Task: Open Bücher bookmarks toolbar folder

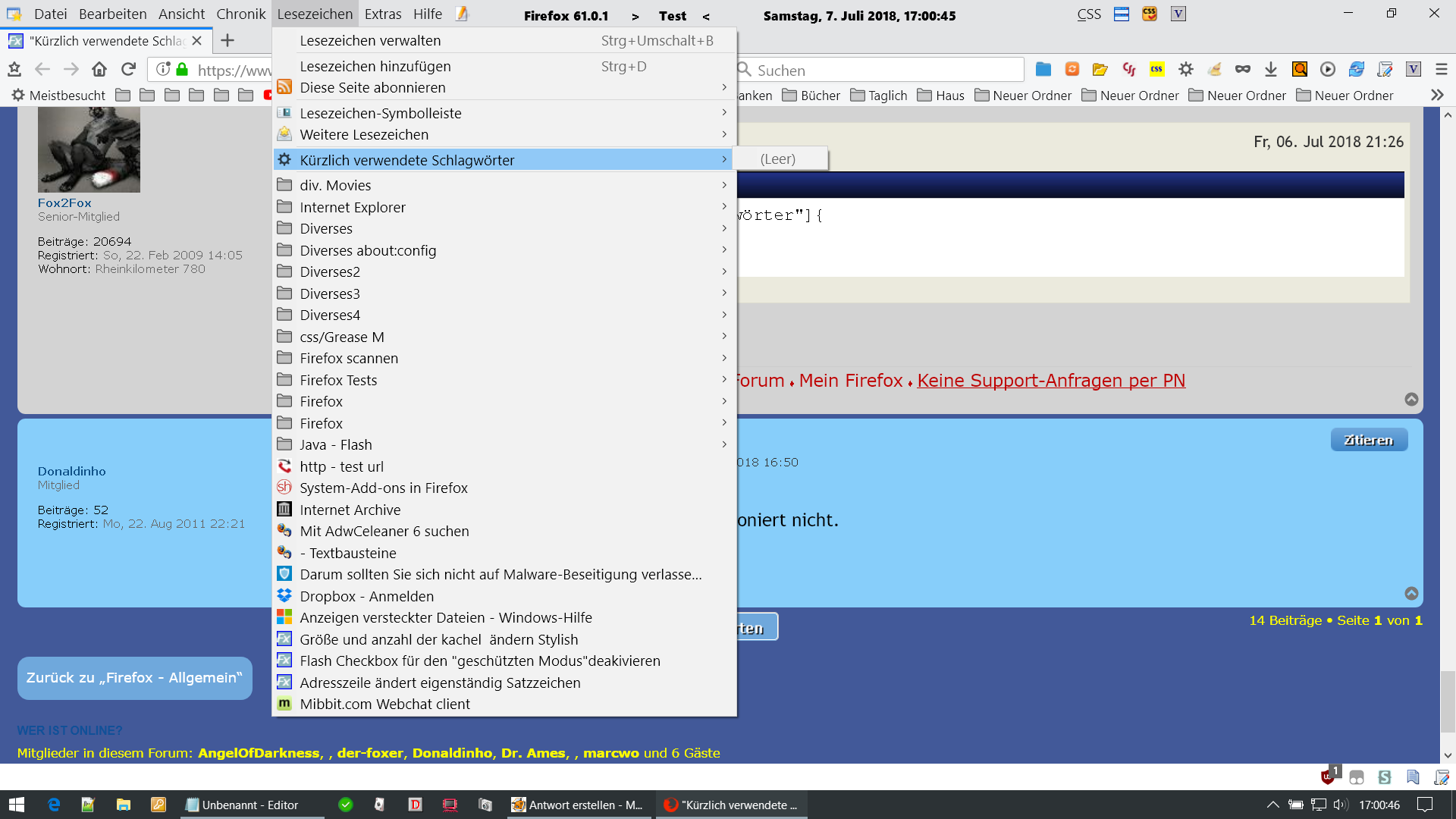Action: tap(811, 96)
